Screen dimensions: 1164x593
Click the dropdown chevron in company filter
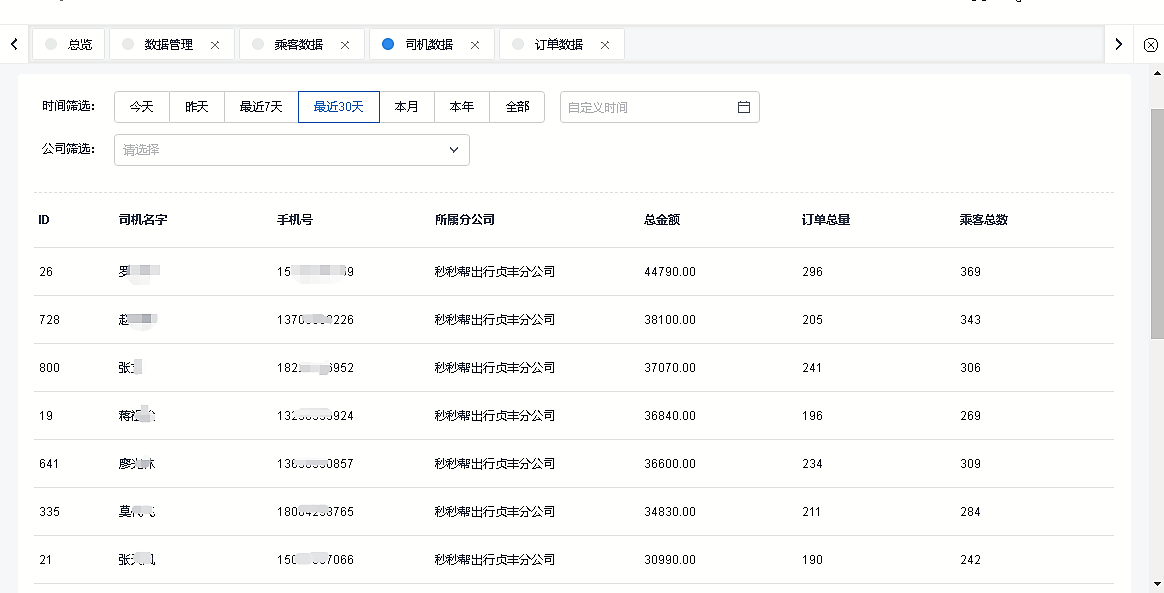coord(454,150)
